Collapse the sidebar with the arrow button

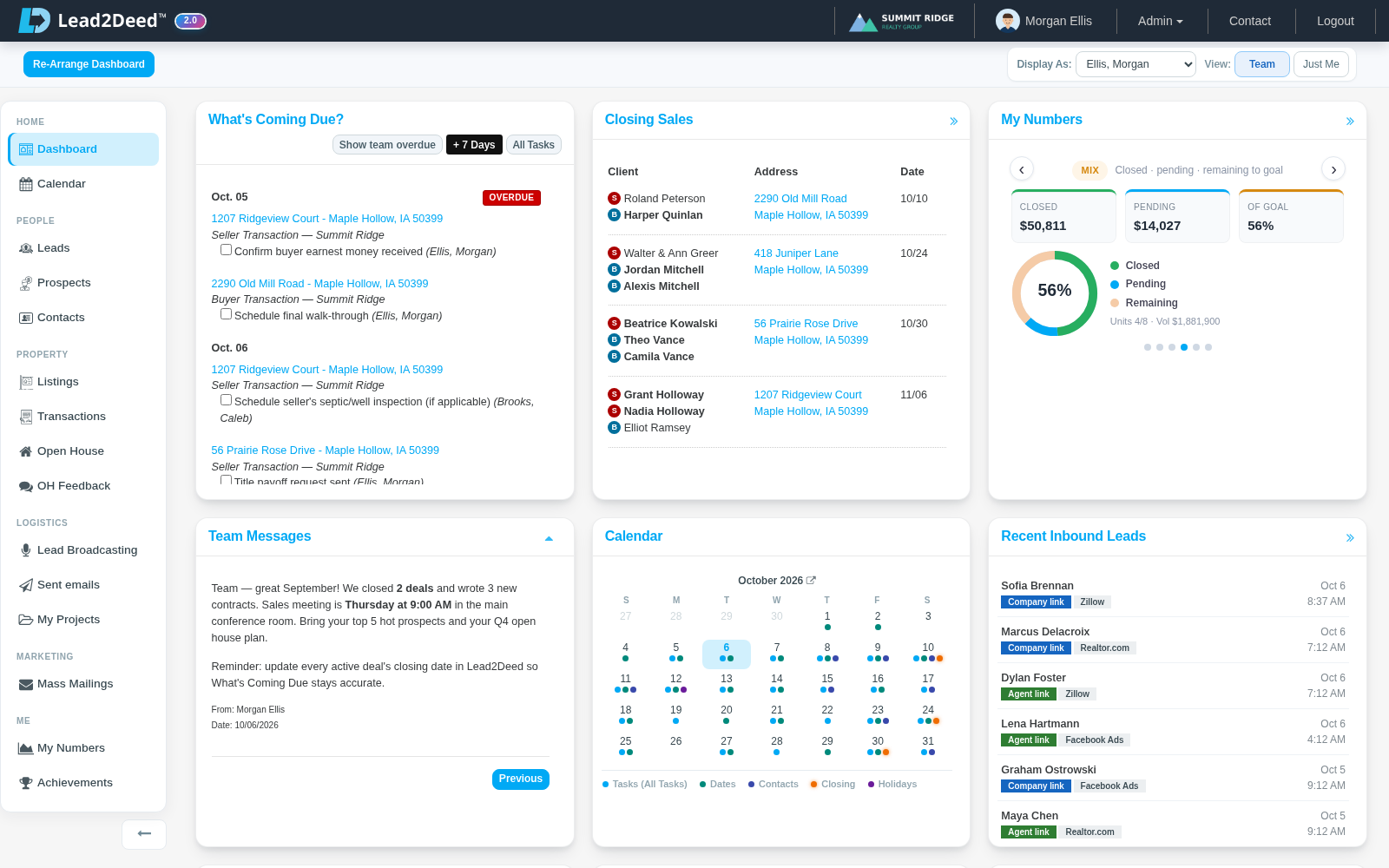(x=144, y=834)
